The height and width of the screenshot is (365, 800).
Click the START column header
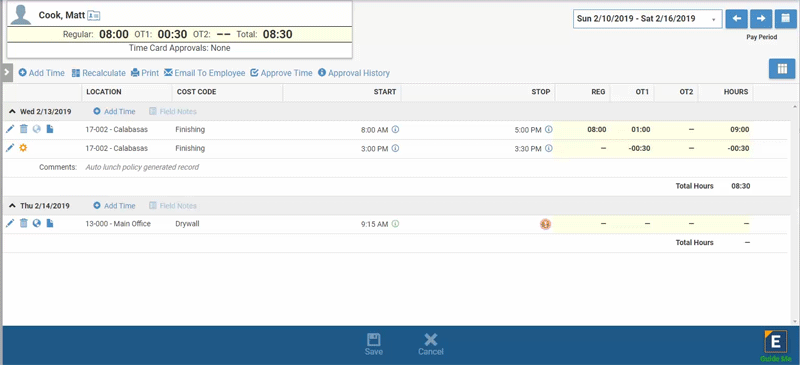(x=342, y=92)
